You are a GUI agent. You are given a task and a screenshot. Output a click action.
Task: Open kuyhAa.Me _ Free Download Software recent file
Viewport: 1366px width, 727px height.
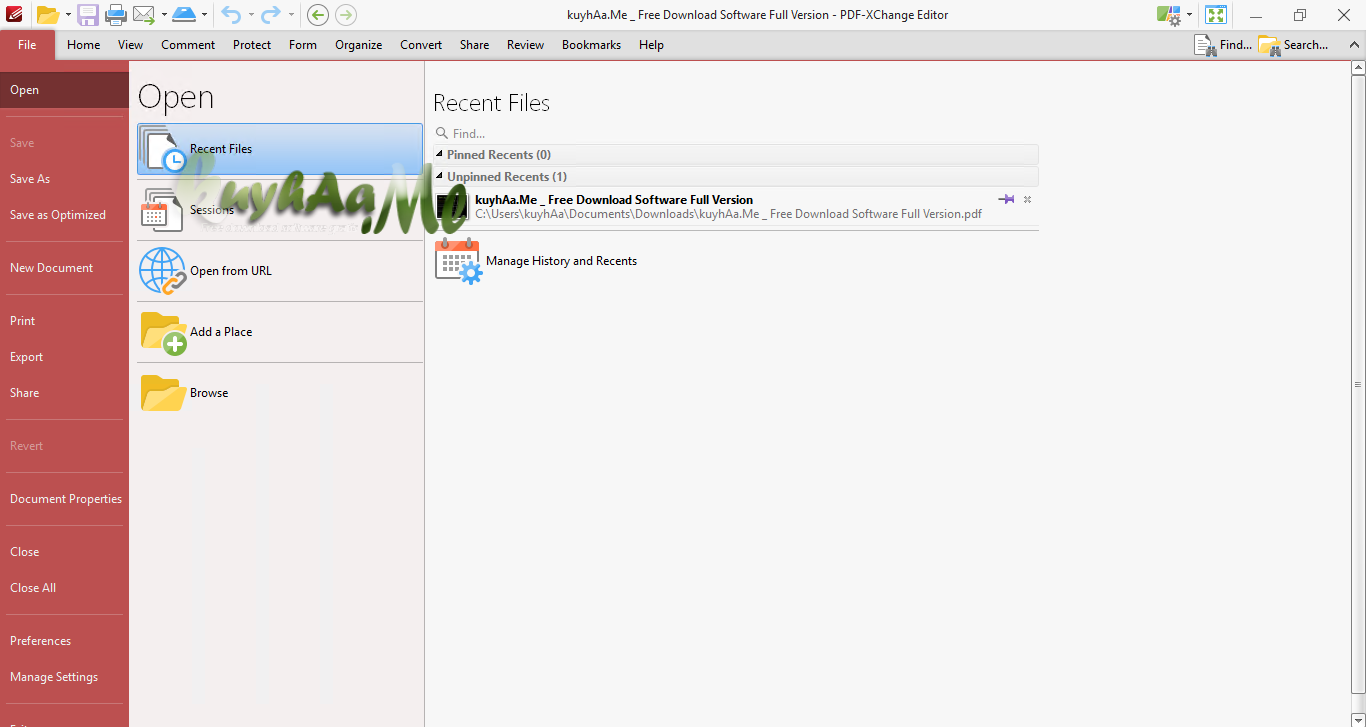pyautogui.click(x=736, y=207)
